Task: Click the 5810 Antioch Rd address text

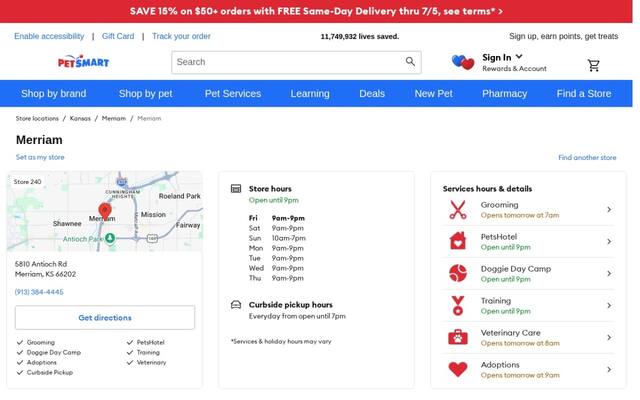Action: pyautogui.click(x=41, y=264)
